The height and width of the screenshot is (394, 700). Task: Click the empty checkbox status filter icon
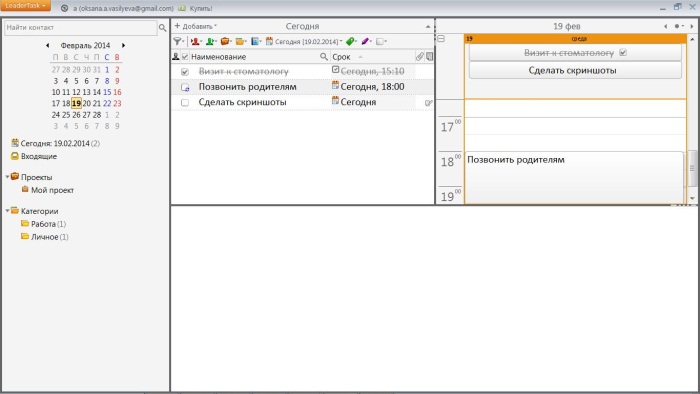pyautogui.click(x=381, y=41)
